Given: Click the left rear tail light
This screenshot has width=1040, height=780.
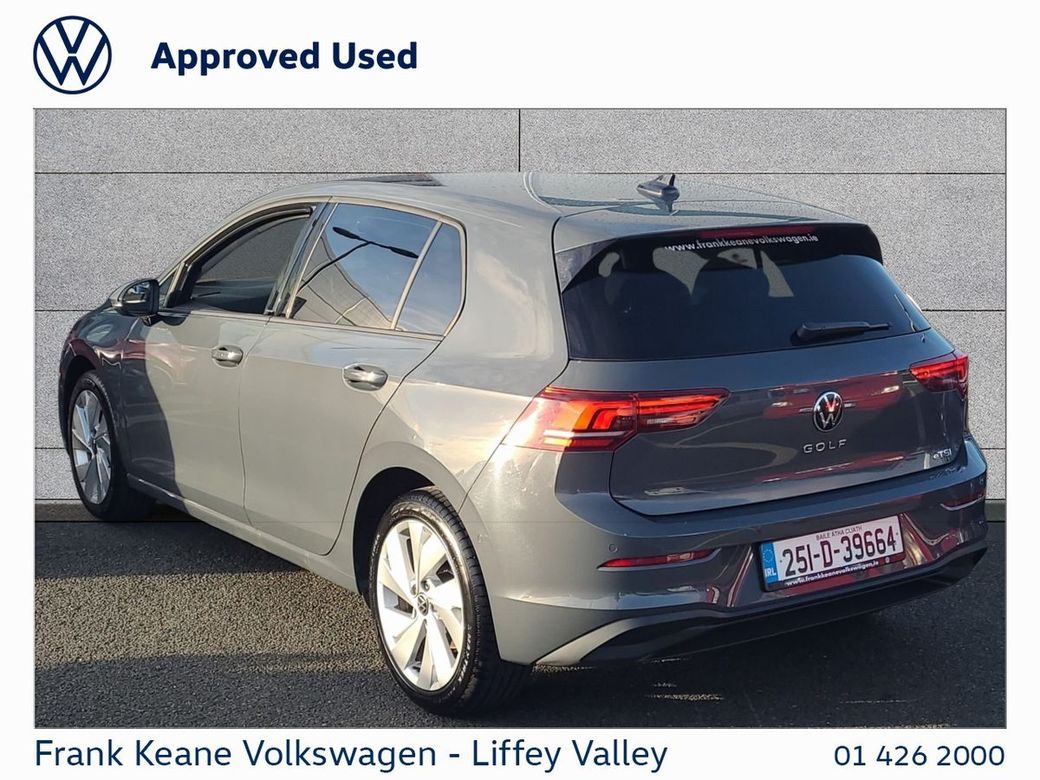Looking at the screenshot, I should point(617,417).
